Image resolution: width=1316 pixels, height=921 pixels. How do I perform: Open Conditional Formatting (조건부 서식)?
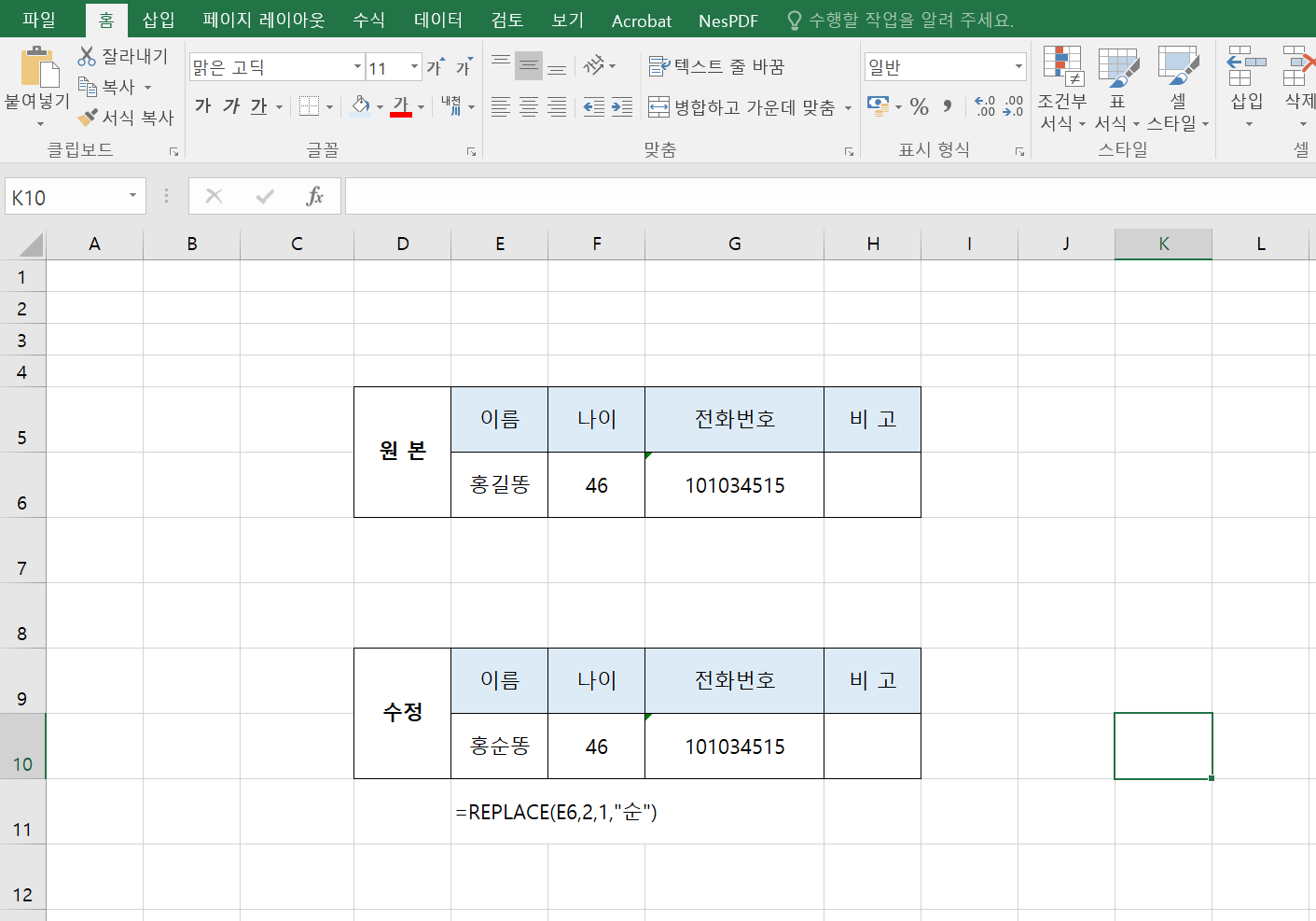click(x=1062, y=89)
